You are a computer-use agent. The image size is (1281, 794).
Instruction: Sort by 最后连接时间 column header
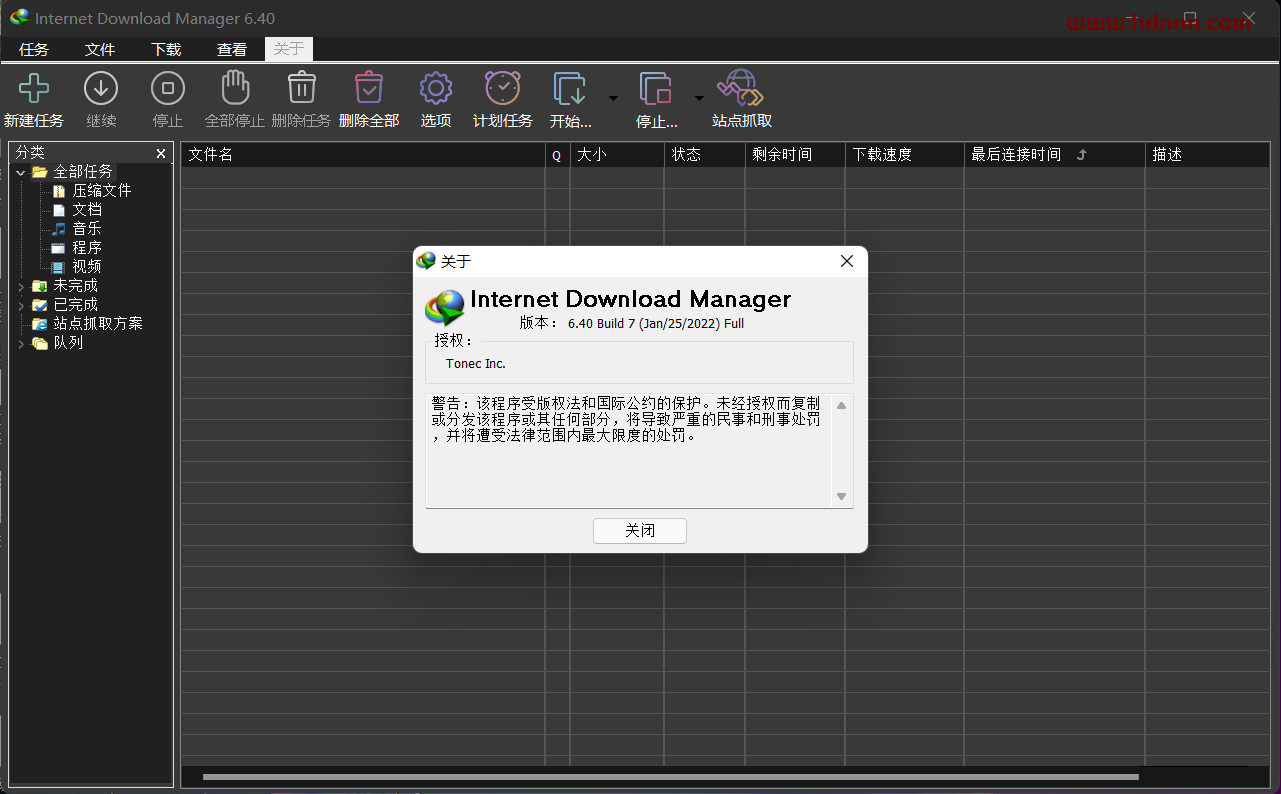[1054, 154]
